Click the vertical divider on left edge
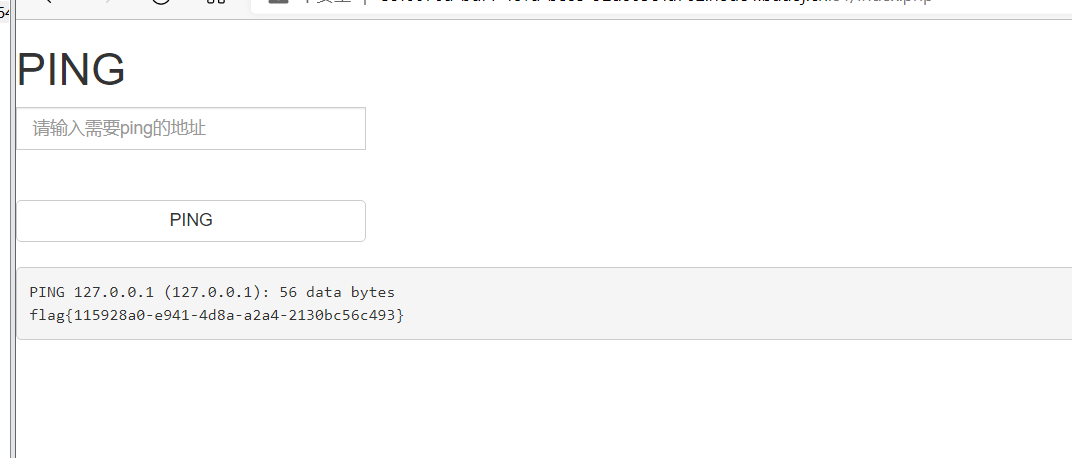 click(x=12, y=229)
